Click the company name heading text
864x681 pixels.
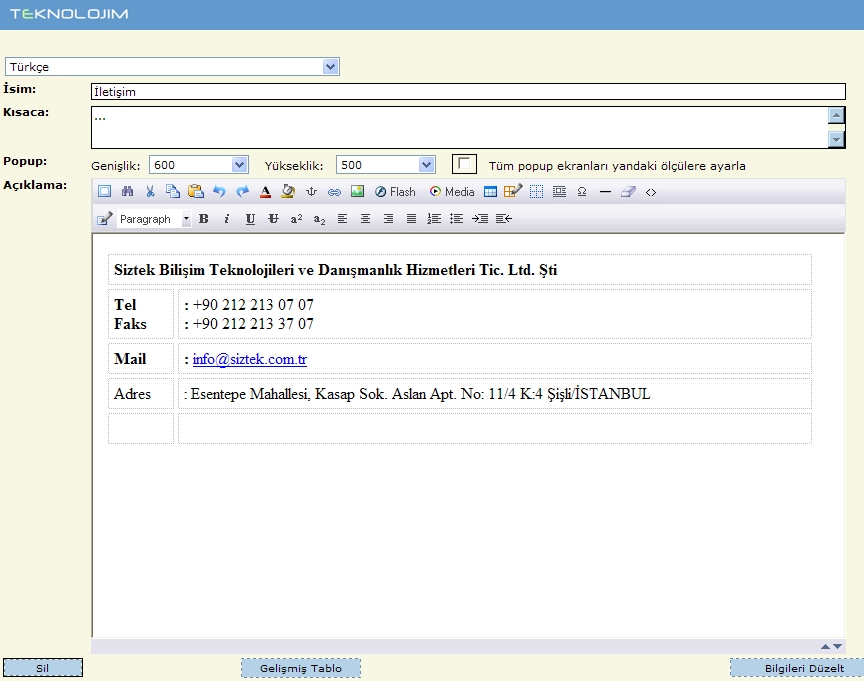336,270
